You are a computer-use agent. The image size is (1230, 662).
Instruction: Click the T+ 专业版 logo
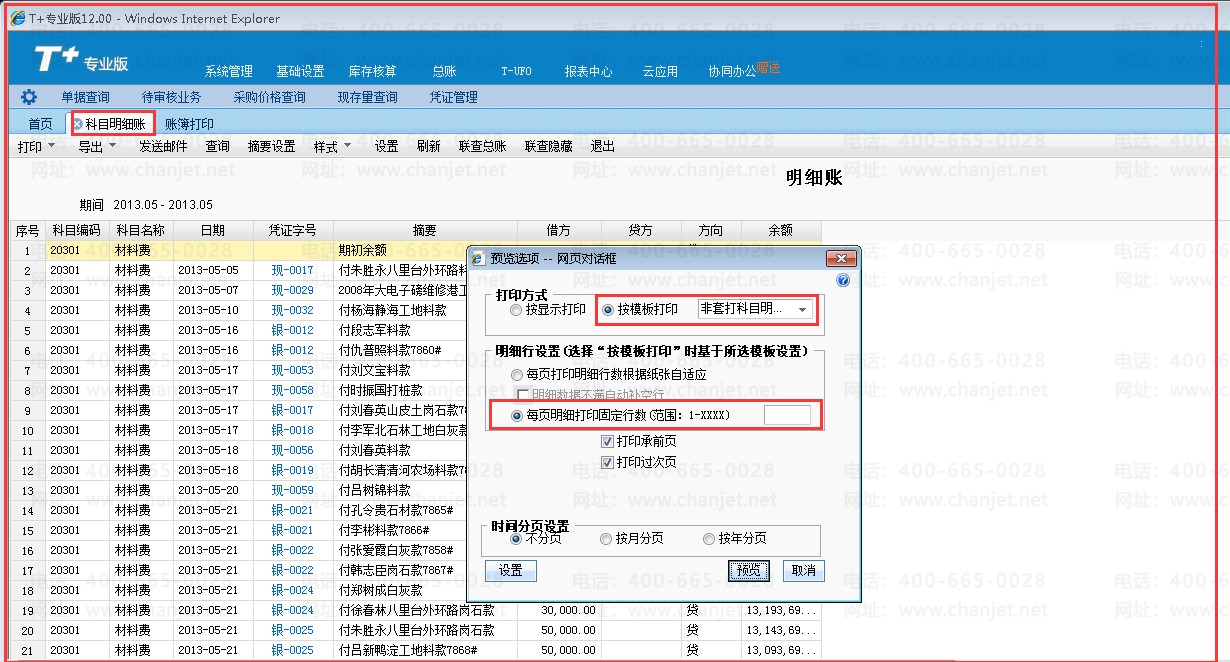tap(81, 61)
